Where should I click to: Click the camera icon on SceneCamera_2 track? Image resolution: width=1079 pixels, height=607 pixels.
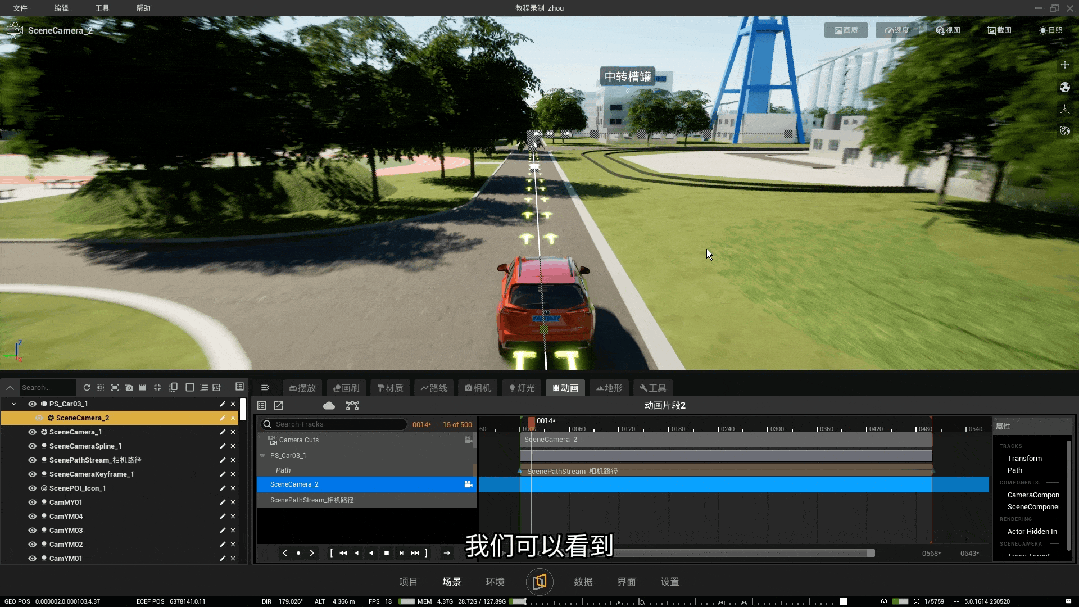pos(469,484)
